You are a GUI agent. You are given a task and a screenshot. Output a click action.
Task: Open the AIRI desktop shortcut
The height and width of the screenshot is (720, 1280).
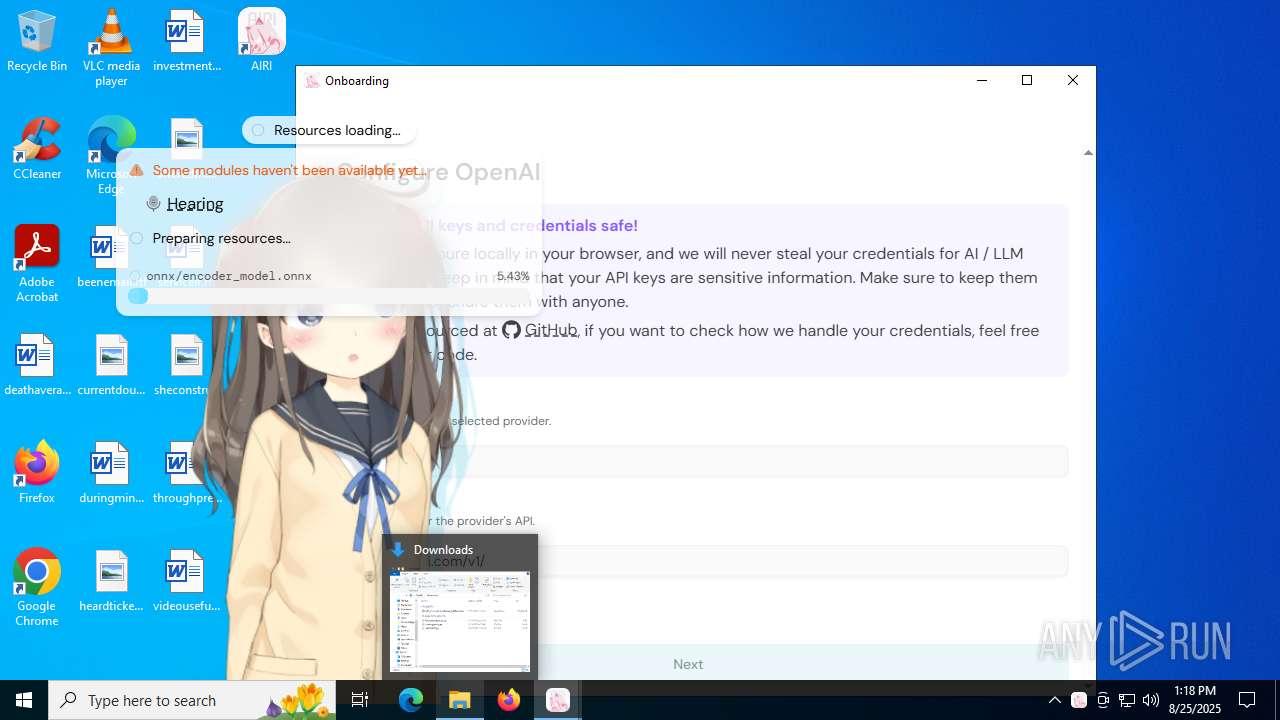[x=262, y=41]
